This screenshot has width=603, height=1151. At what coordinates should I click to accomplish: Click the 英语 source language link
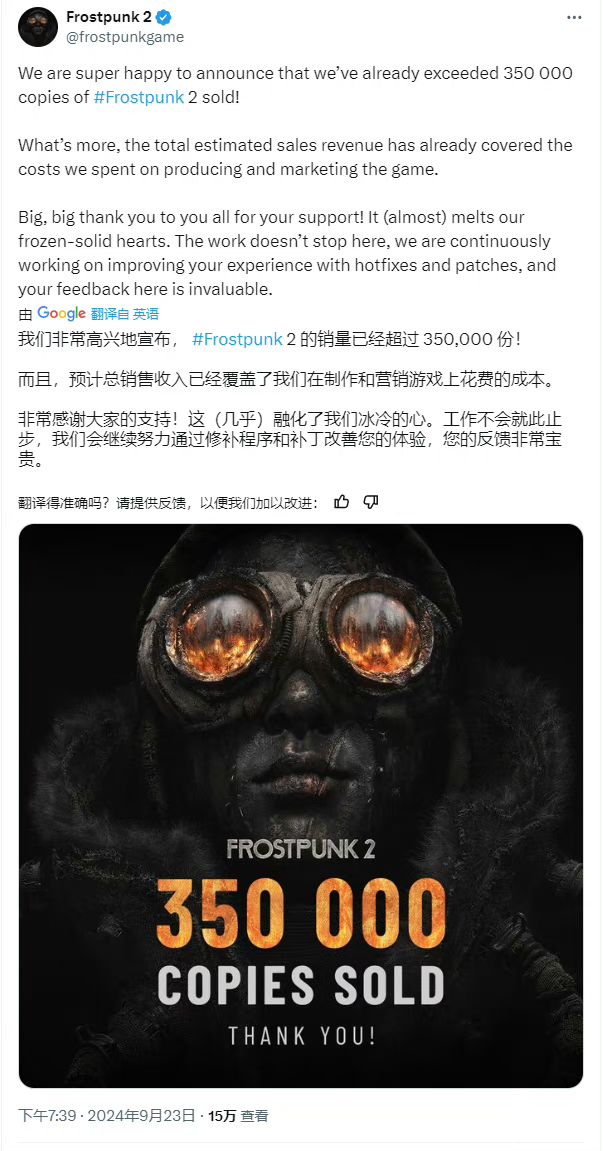coord(145,314)
